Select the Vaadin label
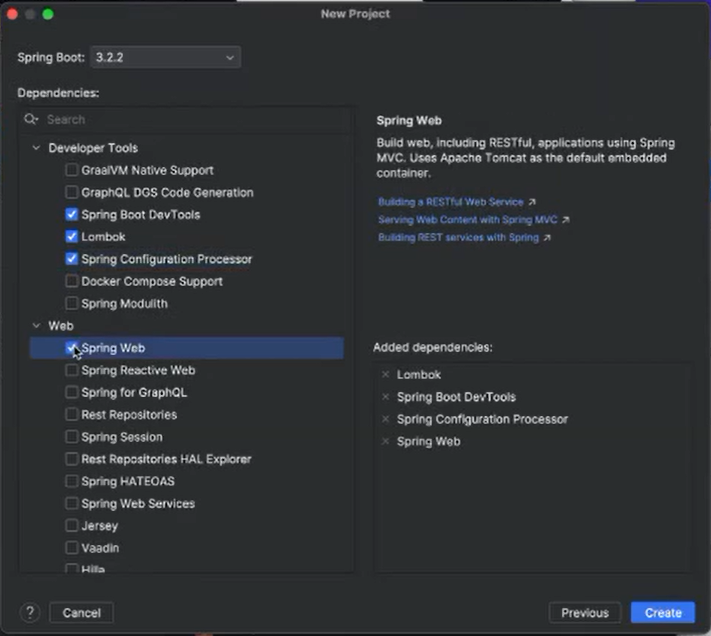711x636 pixels. click(100, 548)
